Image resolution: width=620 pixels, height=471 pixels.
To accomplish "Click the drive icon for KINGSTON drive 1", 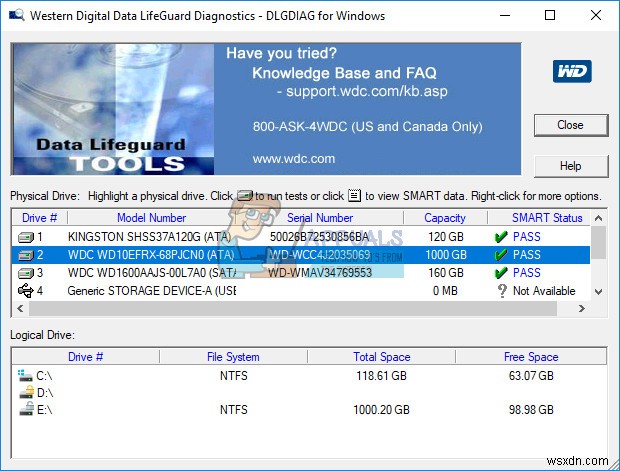I will tap(26, 237).
